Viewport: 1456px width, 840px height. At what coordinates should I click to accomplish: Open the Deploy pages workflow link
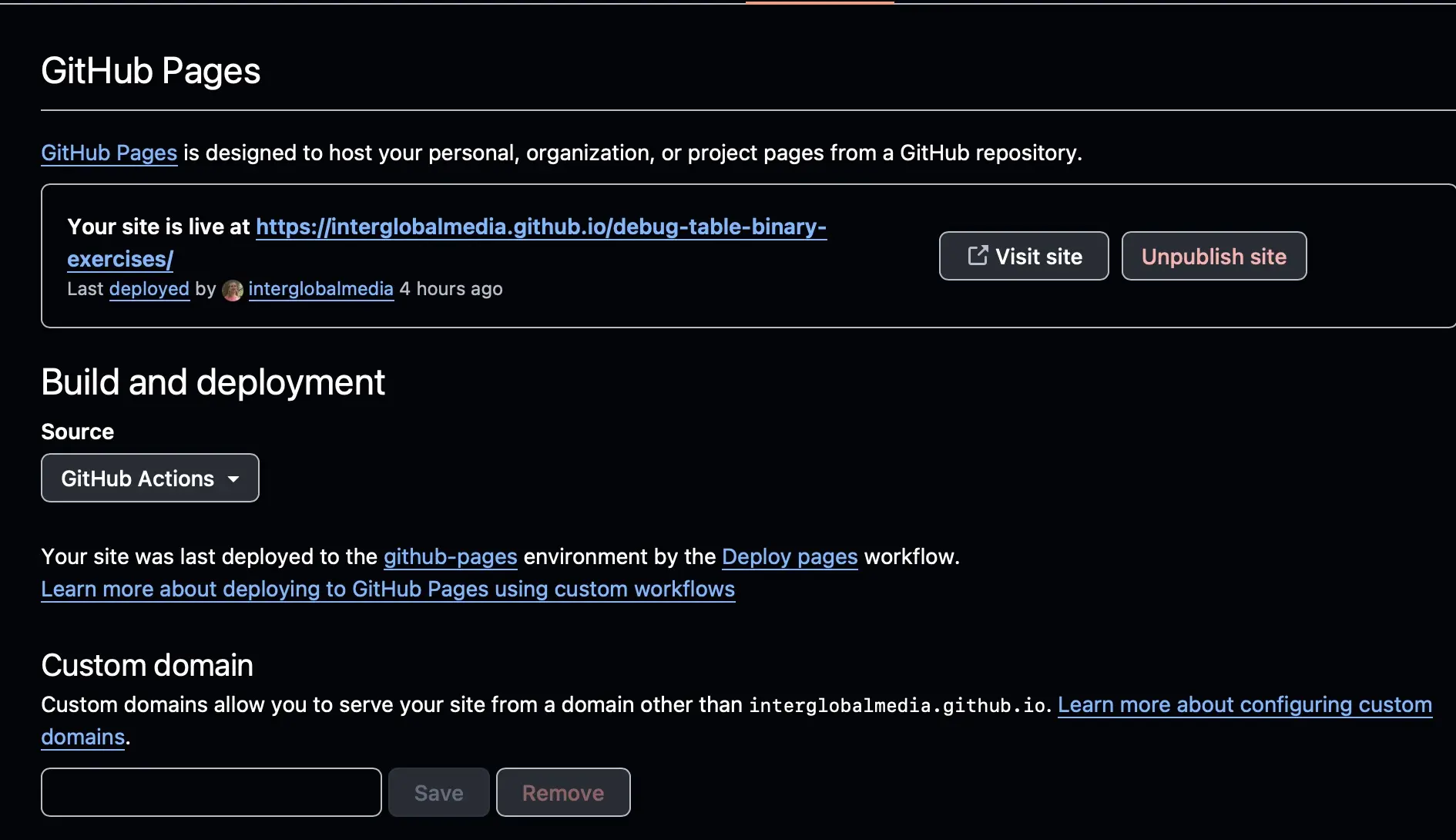click(x=790, y=556)
